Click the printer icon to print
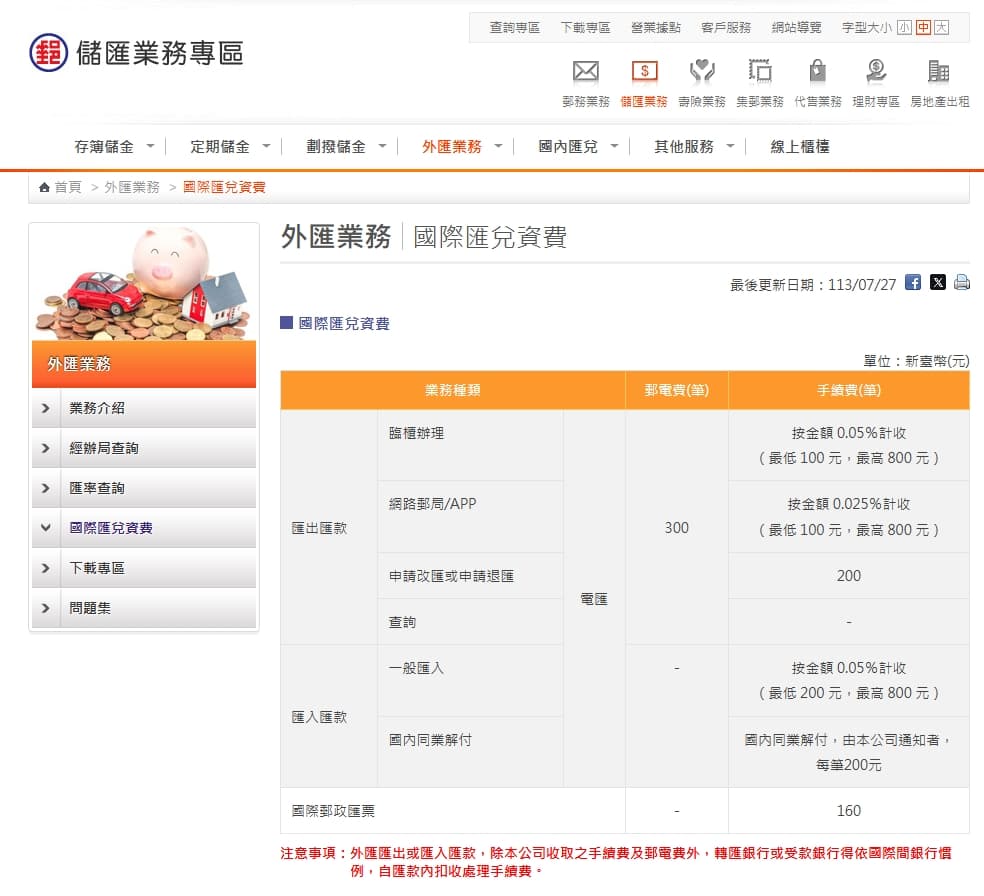Image resolution: width=984 pixels, height=896 pixels. pos(961,282)
